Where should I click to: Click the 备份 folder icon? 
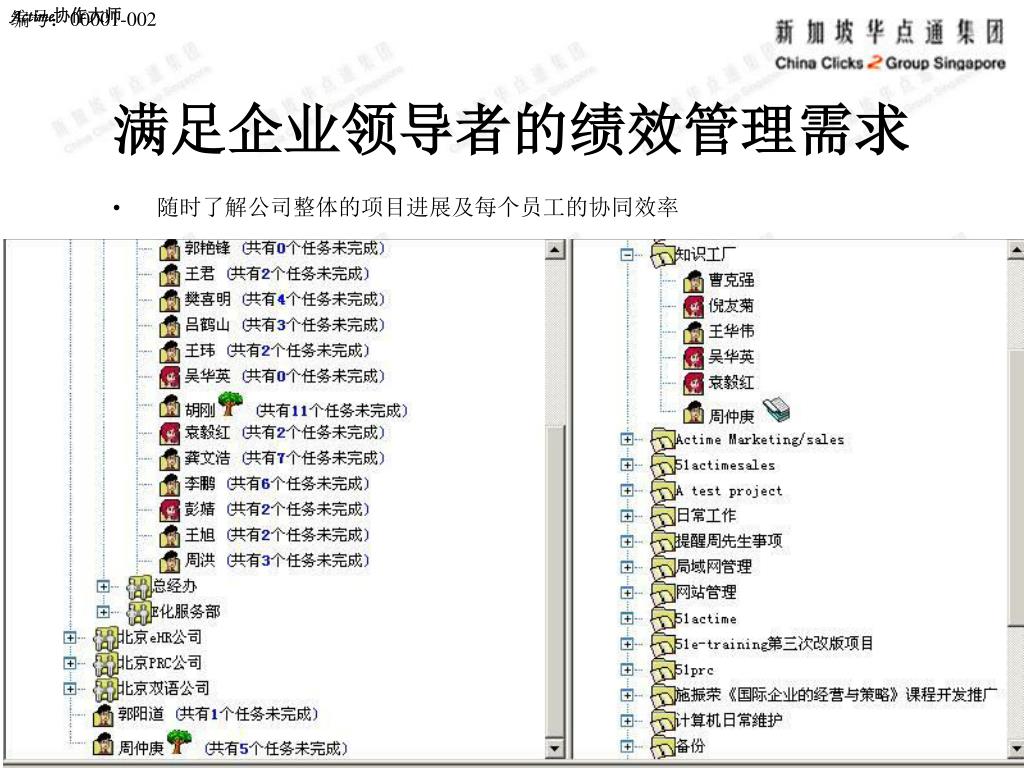663,746
